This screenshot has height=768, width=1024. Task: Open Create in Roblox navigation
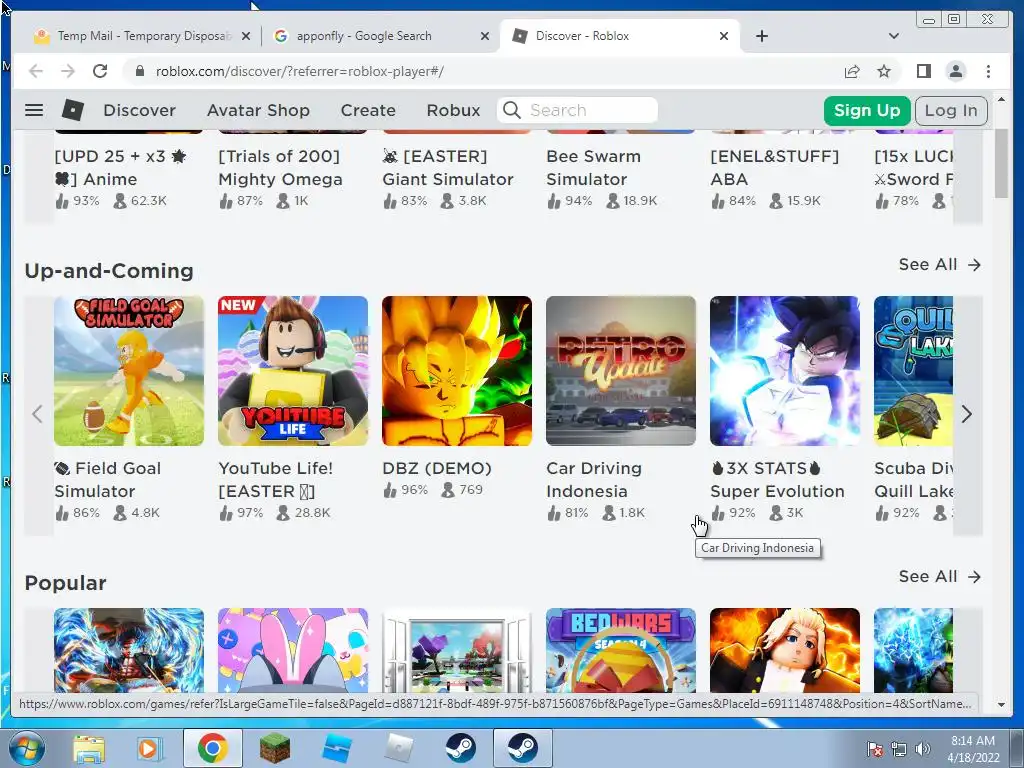pos(368,110)
